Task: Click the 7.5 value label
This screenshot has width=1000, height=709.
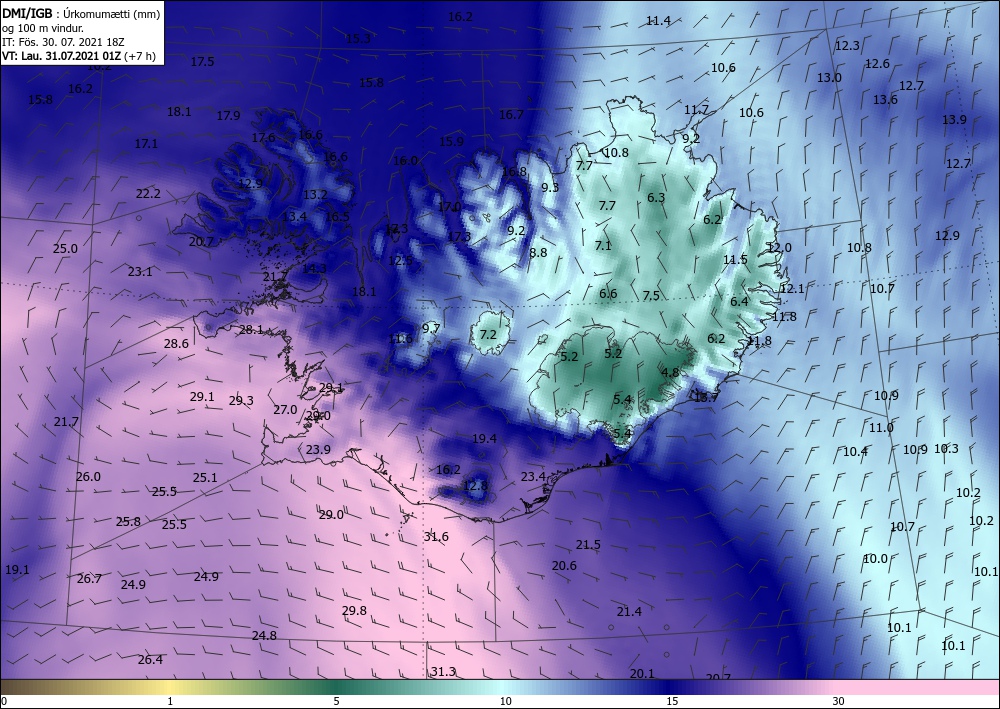Action: [651, 296]
